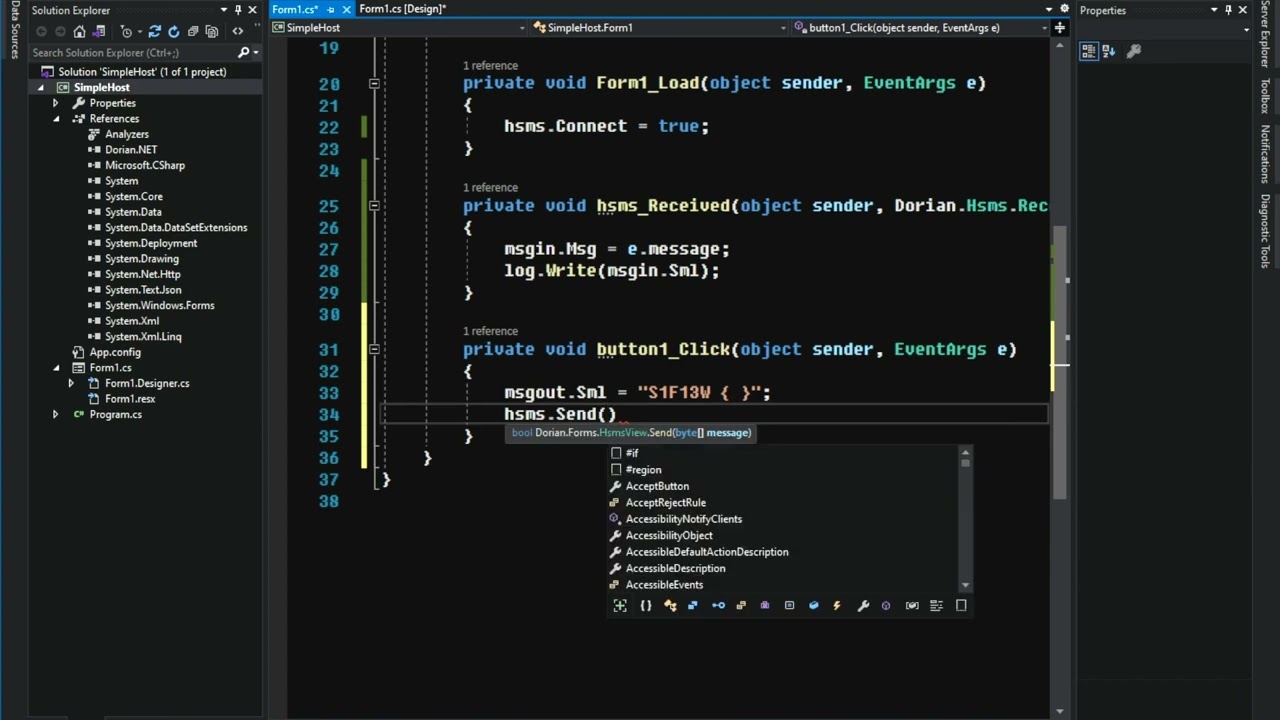
Task: Click the Show All Files icon
Action: pos(213,31)
